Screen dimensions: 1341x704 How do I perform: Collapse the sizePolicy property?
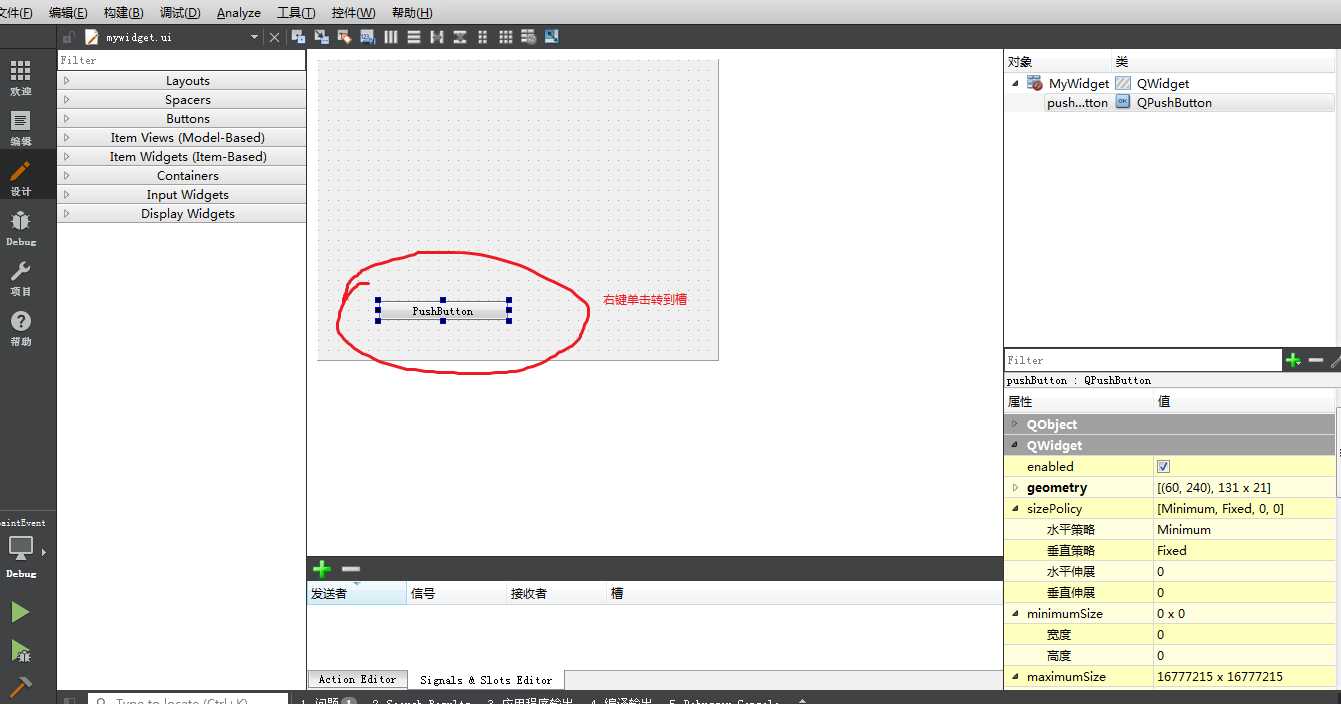(1015, 509)
